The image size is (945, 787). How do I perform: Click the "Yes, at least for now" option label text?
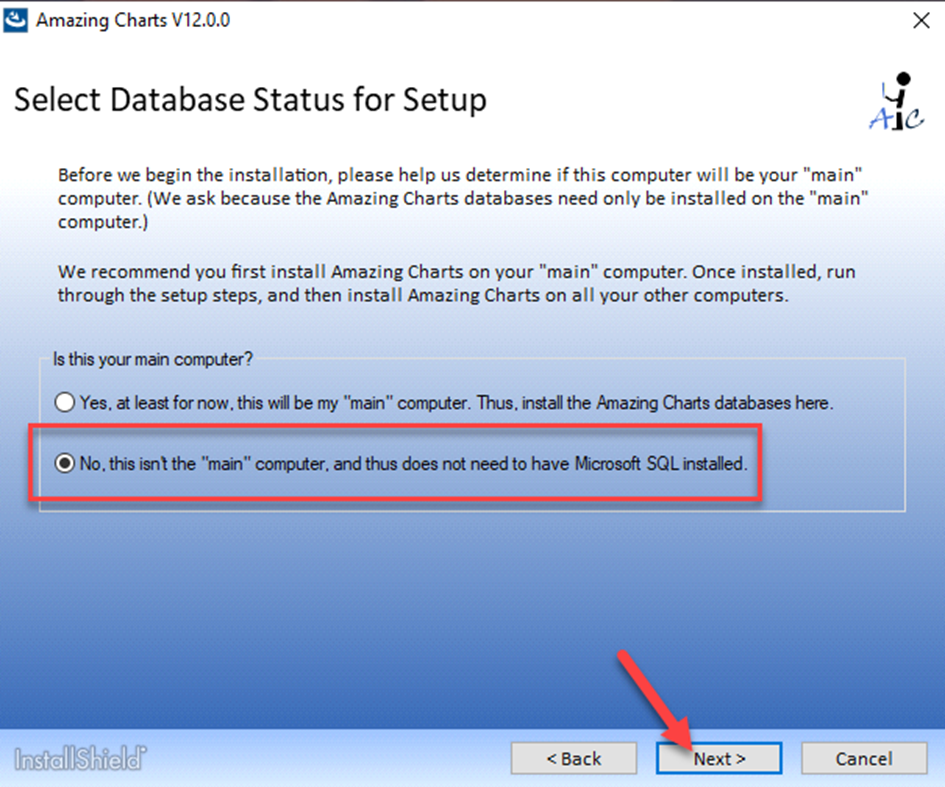[x=456, y=403]
